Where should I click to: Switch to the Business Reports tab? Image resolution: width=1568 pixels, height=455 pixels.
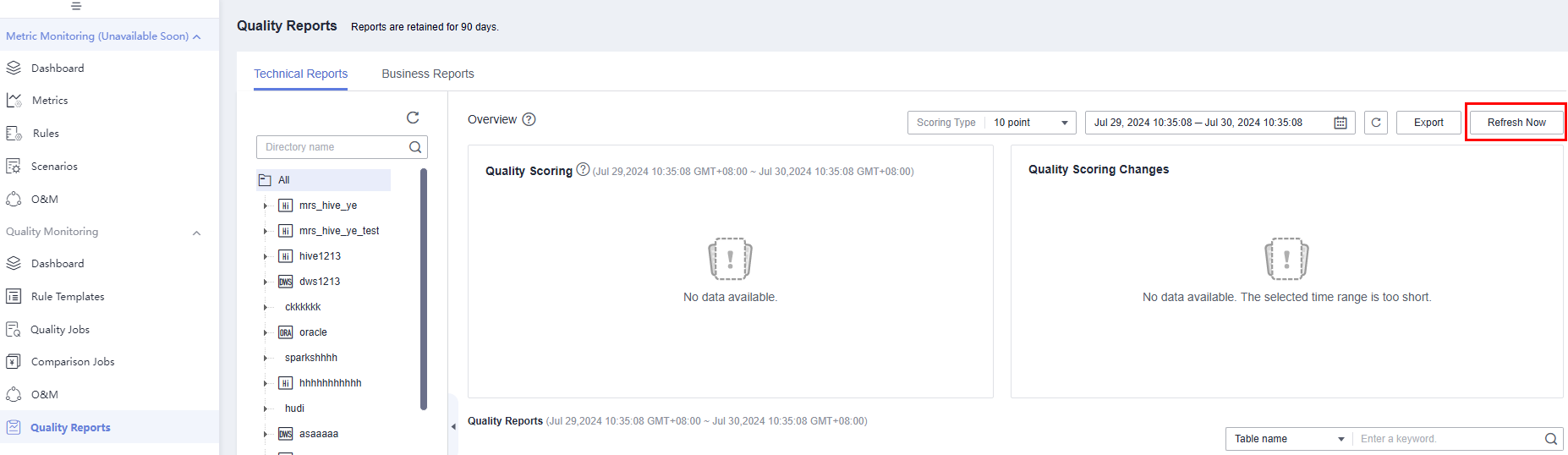[428, 74]
